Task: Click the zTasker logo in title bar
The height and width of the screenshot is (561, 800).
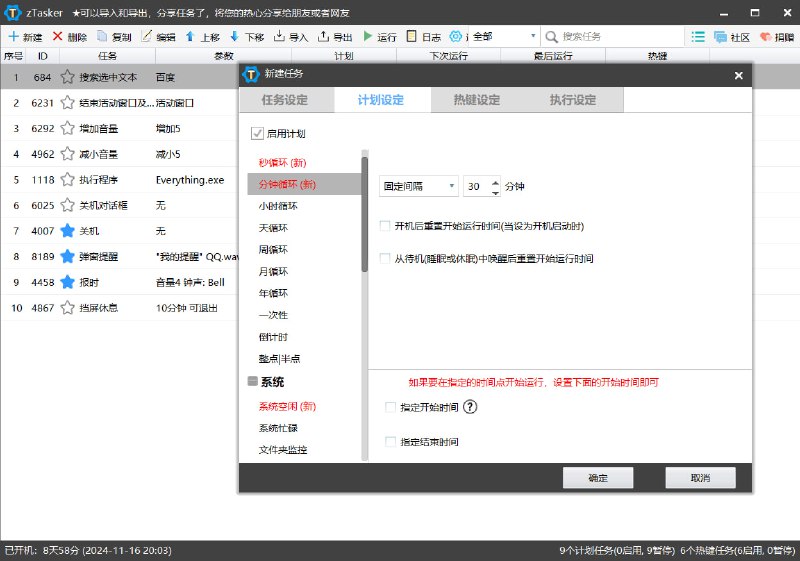Action: click(x=12, y=13)
